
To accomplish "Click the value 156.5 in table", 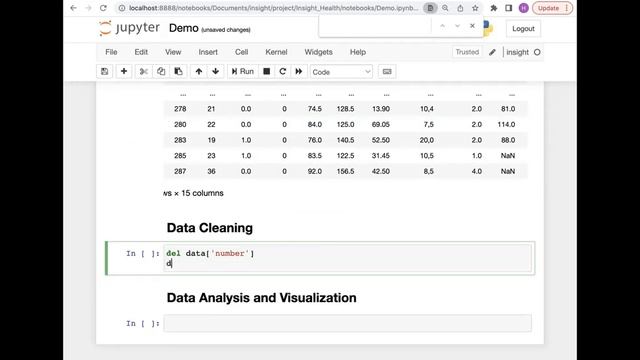I will [345, 171].
